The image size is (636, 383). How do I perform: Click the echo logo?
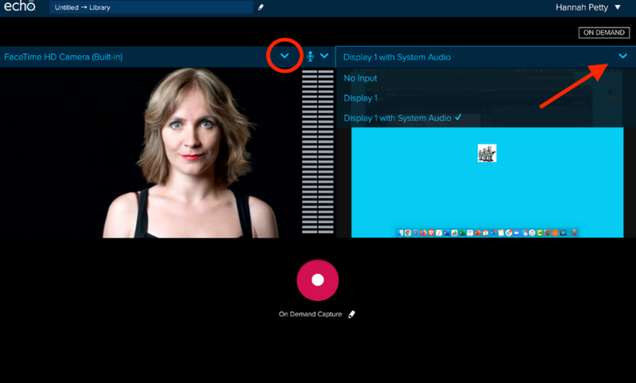point(19,6)
